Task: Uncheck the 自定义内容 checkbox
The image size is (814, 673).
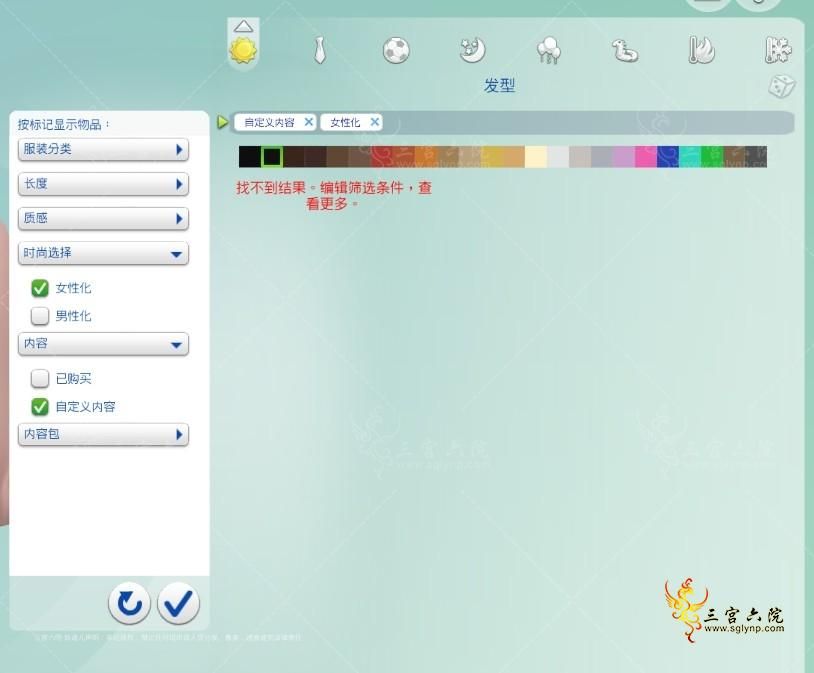Action: (x=40, y=407)
